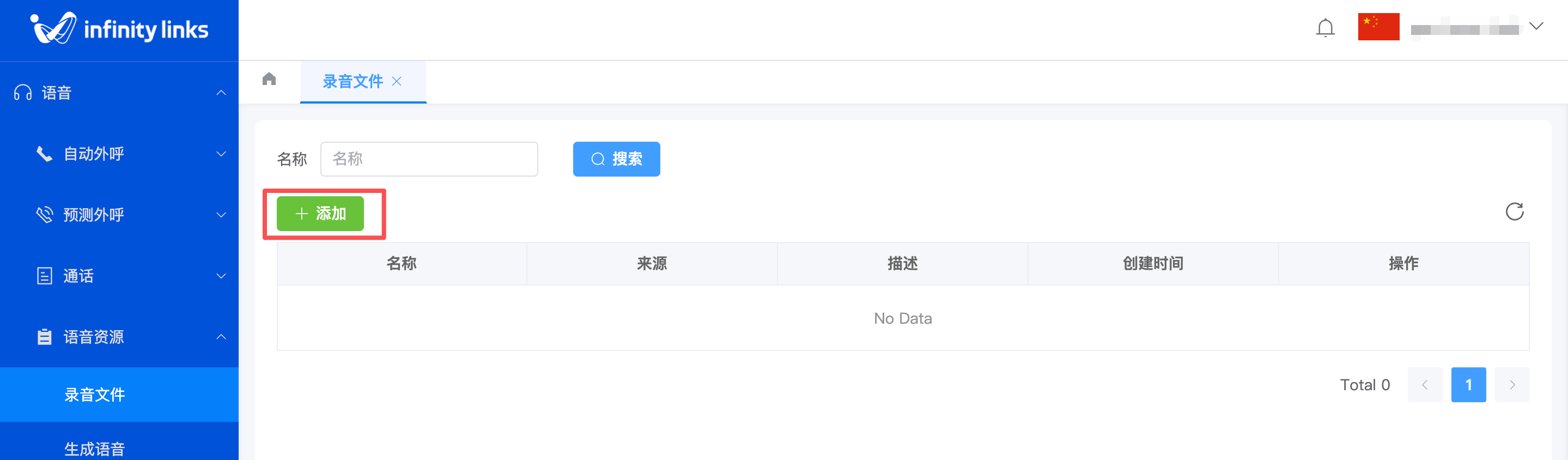The width and height of the screenshot is (1568, 460).
Task: Collapse the 语音 sidebar section
Action: [221, 93]
